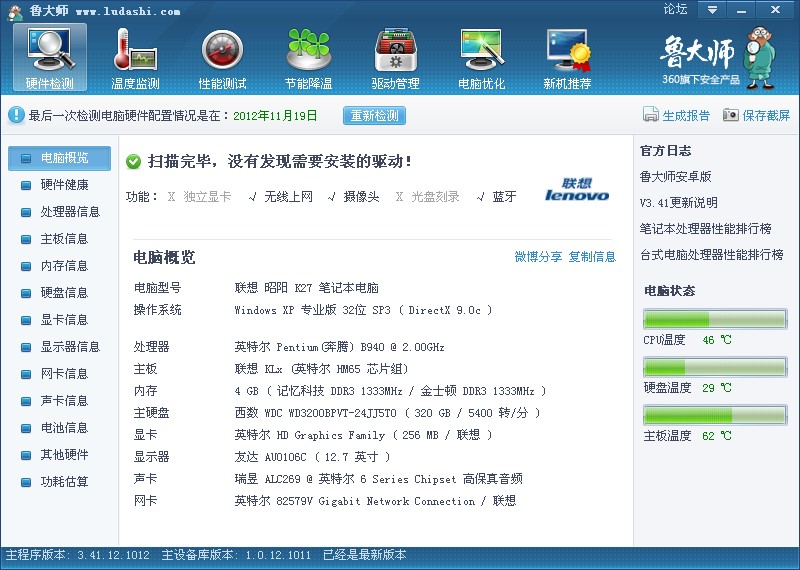Click the 硬盘温度 green progress bar
The image size is (800, 570).
(x=715, y=367)
